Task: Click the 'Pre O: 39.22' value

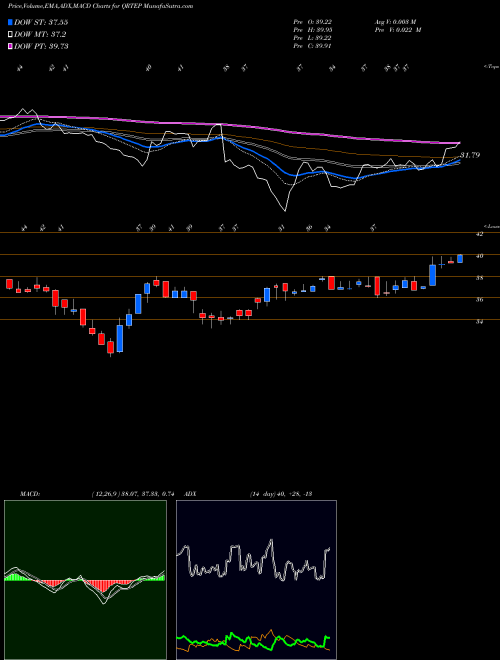Action: 312,22
